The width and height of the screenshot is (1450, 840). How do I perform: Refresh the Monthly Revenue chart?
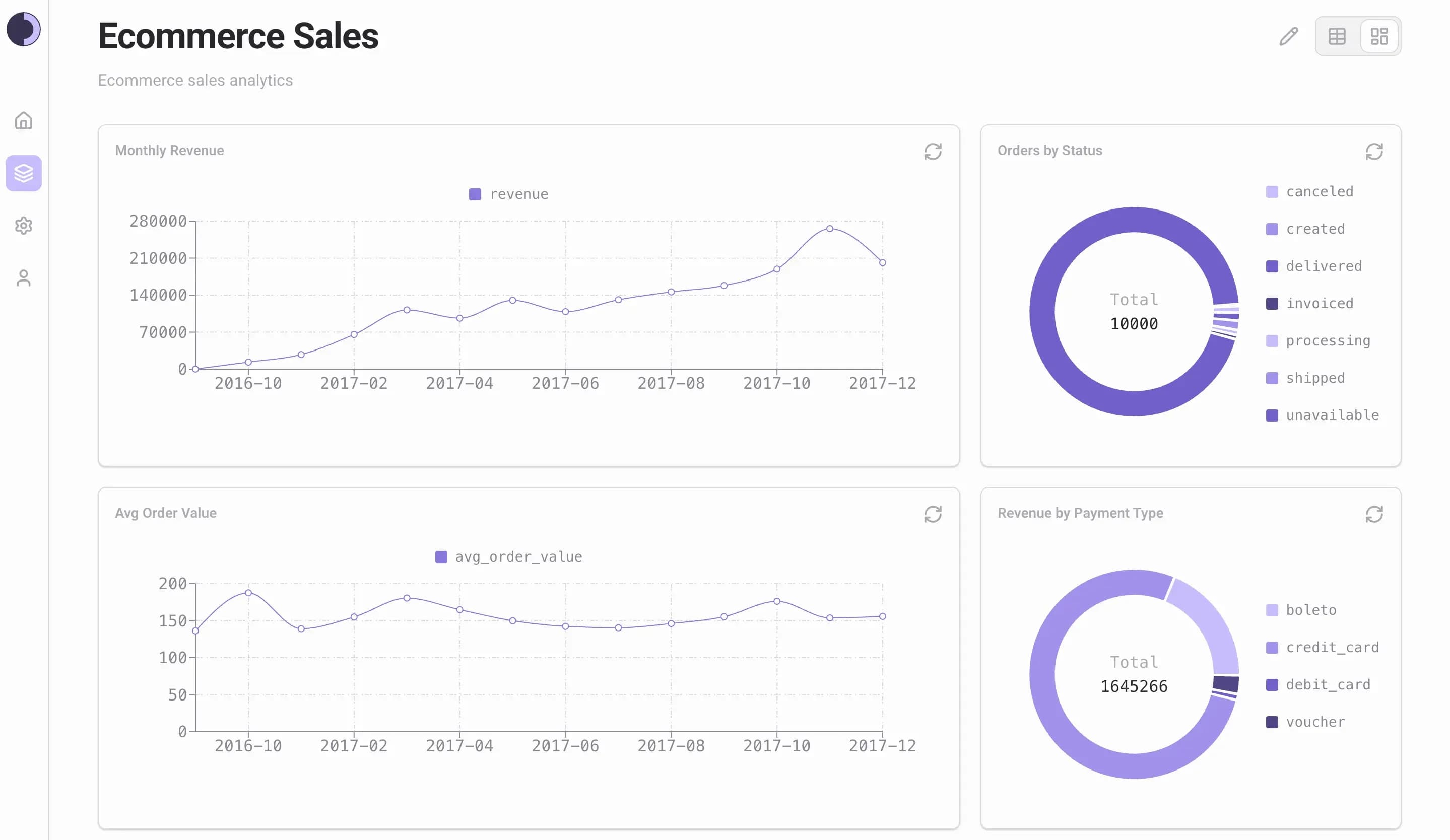tap(933, 151)
